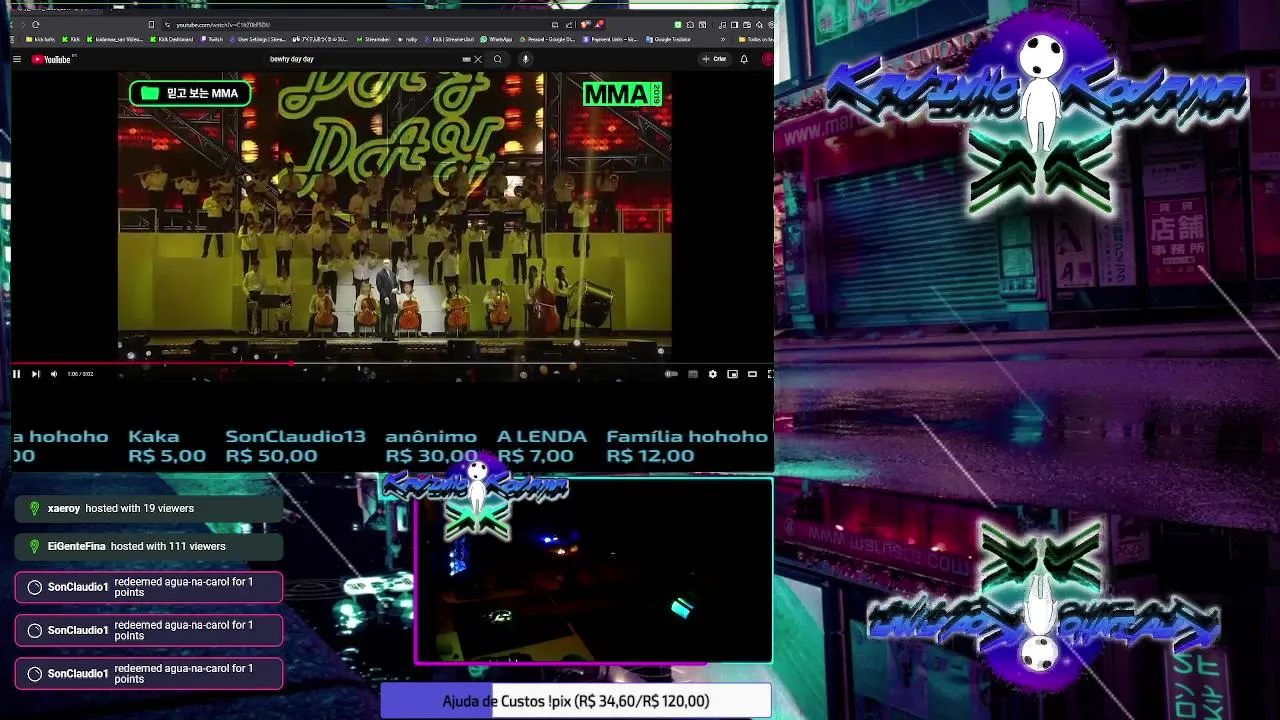Start voice search with microphone icon
The height and width of the screenshot is (720, 1280).
point(525,59)
